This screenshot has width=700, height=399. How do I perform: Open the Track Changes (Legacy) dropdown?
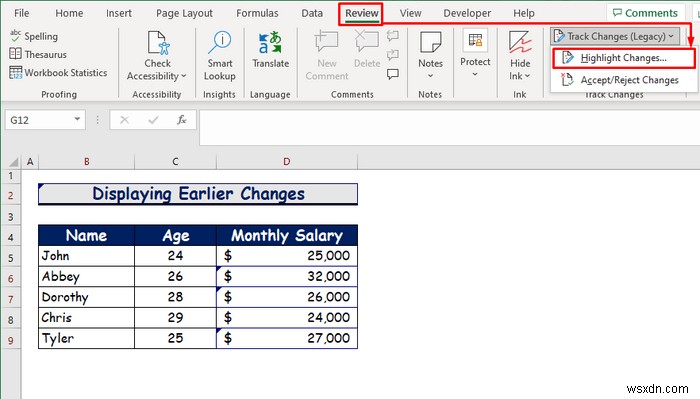point(615,36)
